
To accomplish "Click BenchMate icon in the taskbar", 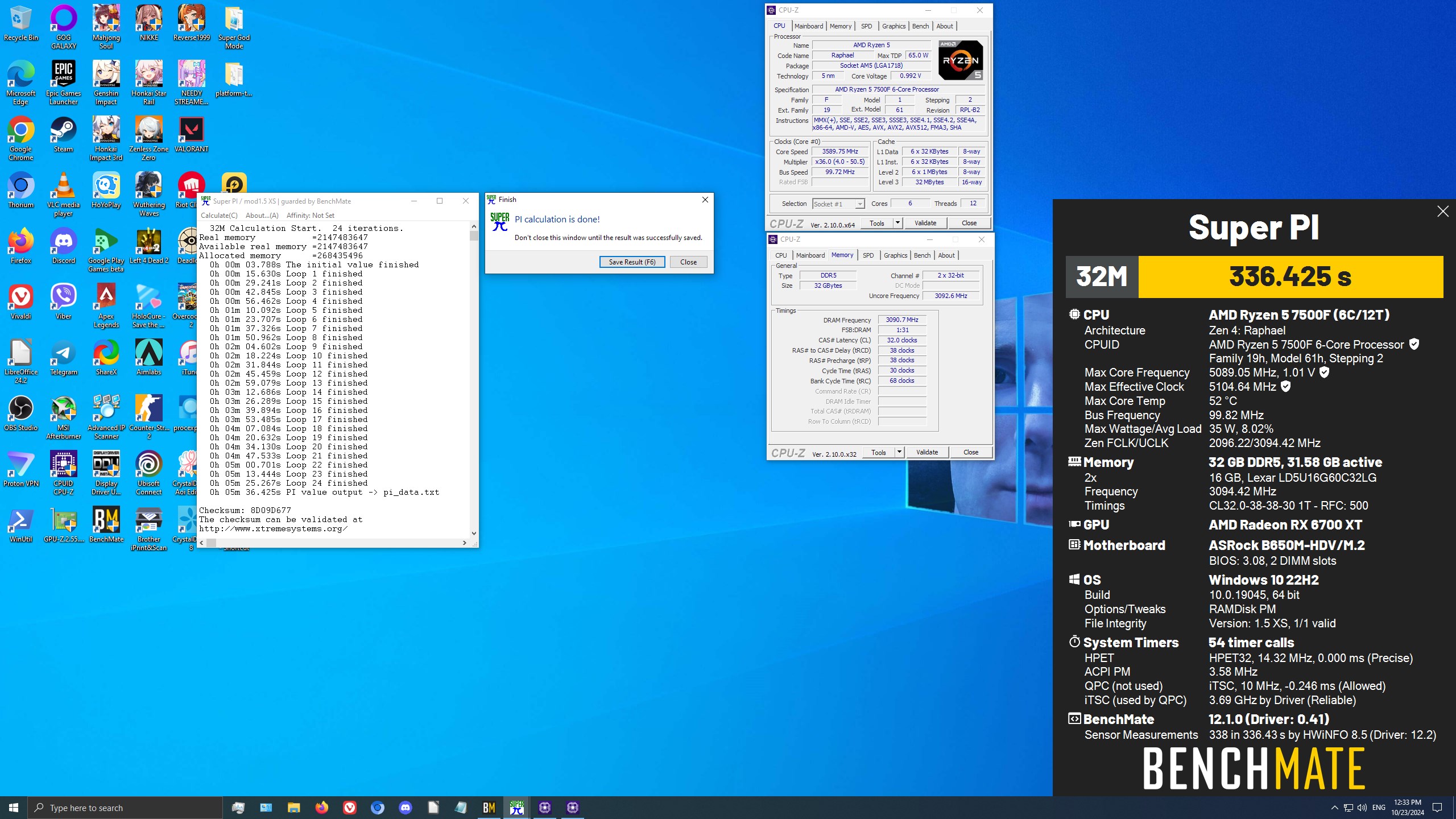I will pos(489,808).
